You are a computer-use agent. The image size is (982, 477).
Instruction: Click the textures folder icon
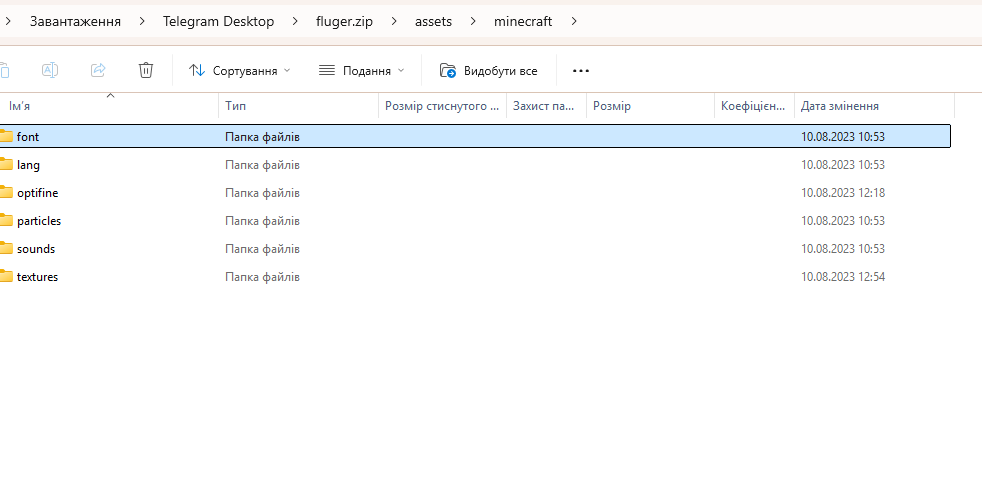pos(6,276)
